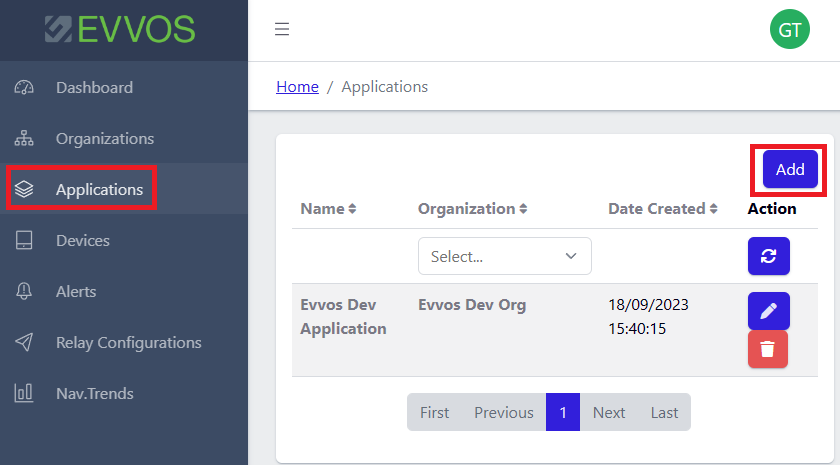The image size is (840, 465).
Task: Click the Nav.Trends bar chart icon
Action: click(x=24, y=393)
